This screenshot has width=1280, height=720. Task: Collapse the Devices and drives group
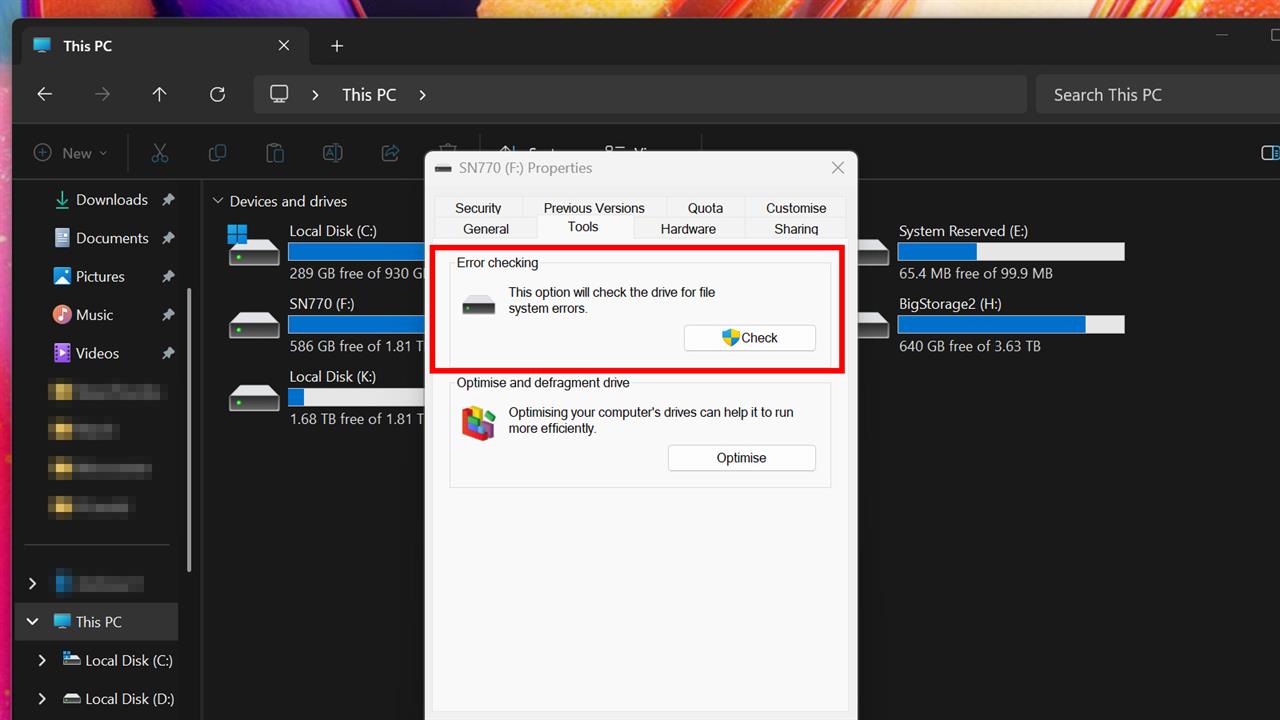pyautogui.click(x=218, y=201)
